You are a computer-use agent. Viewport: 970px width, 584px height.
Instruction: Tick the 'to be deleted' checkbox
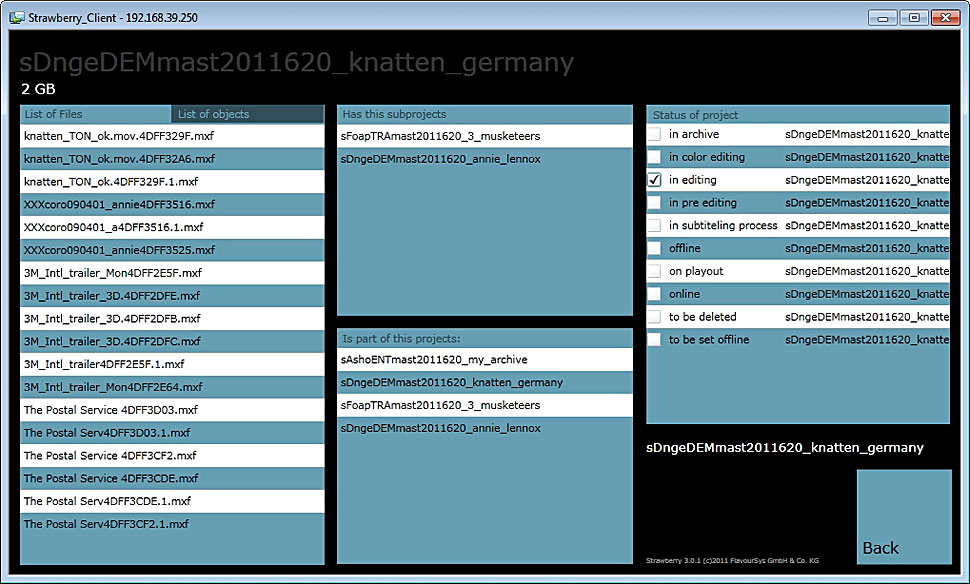tap(654, 317)
